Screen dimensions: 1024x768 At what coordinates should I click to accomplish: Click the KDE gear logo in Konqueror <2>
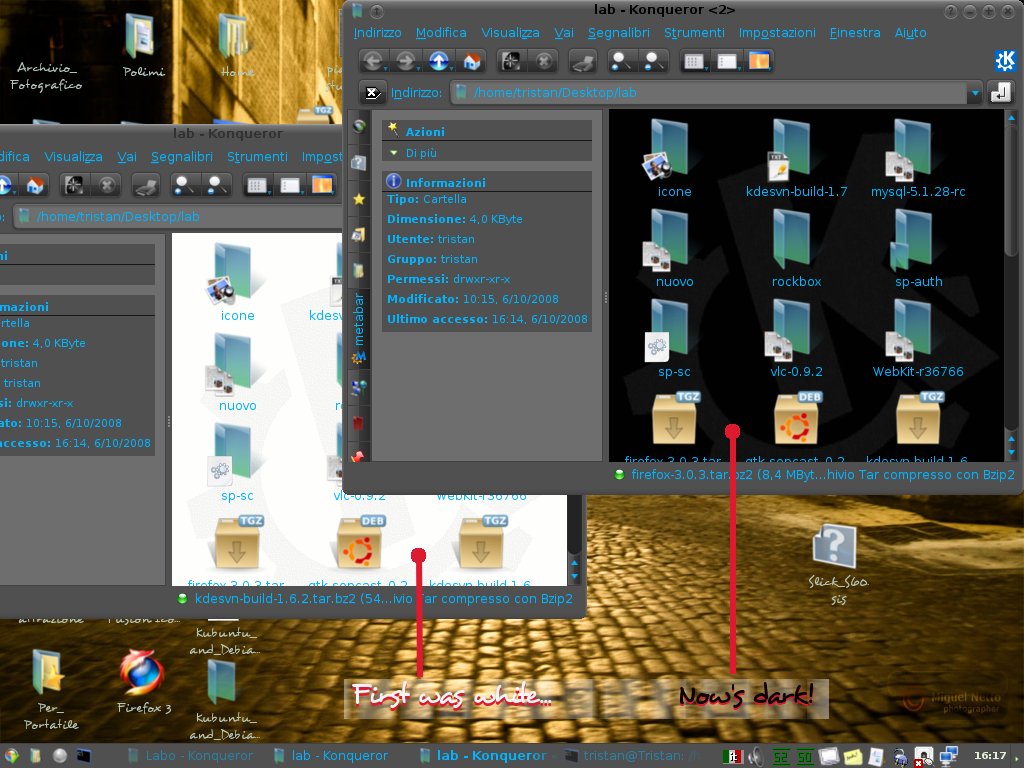(1005, 61)
